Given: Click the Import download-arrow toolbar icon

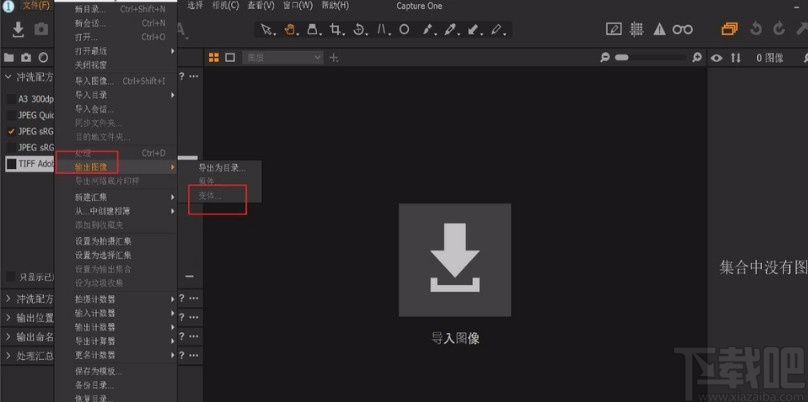Looking at the screenshot, I should pos(18,29).
